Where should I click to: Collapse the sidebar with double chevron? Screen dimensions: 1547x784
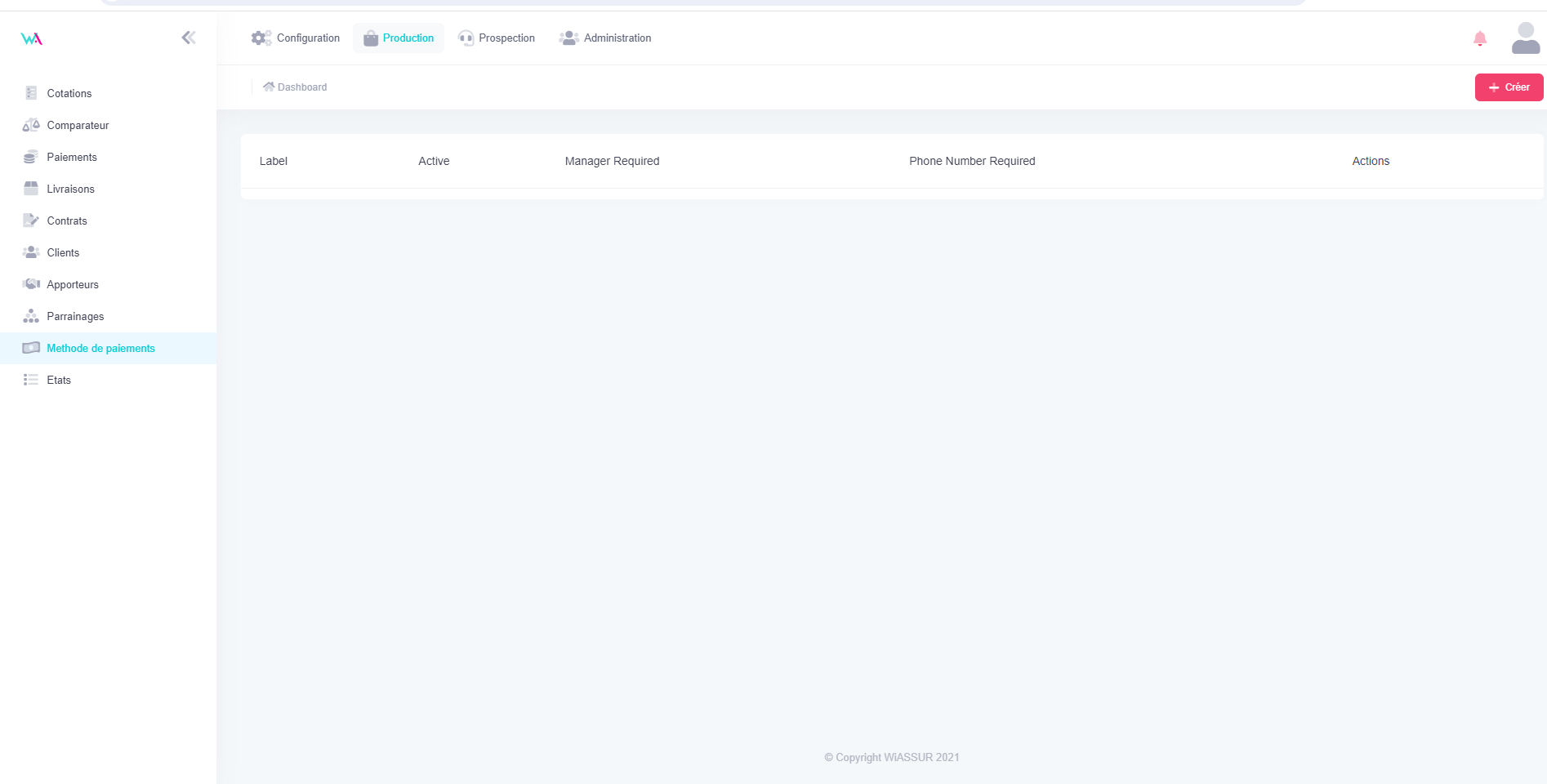(x=189, y=38)
